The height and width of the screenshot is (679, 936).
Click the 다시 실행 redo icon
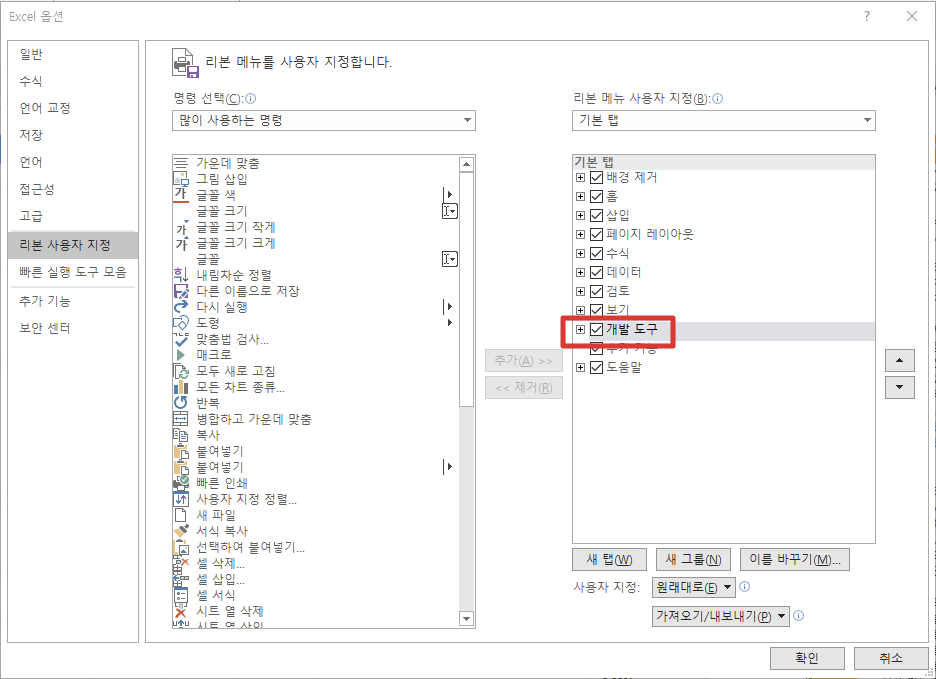pos(181,307)
